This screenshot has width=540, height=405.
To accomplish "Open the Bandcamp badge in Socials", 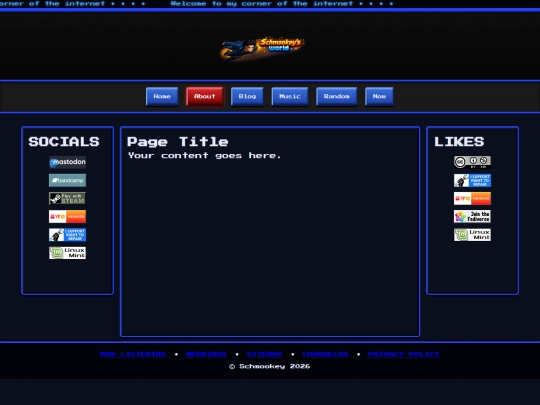I will coord(68,180).
